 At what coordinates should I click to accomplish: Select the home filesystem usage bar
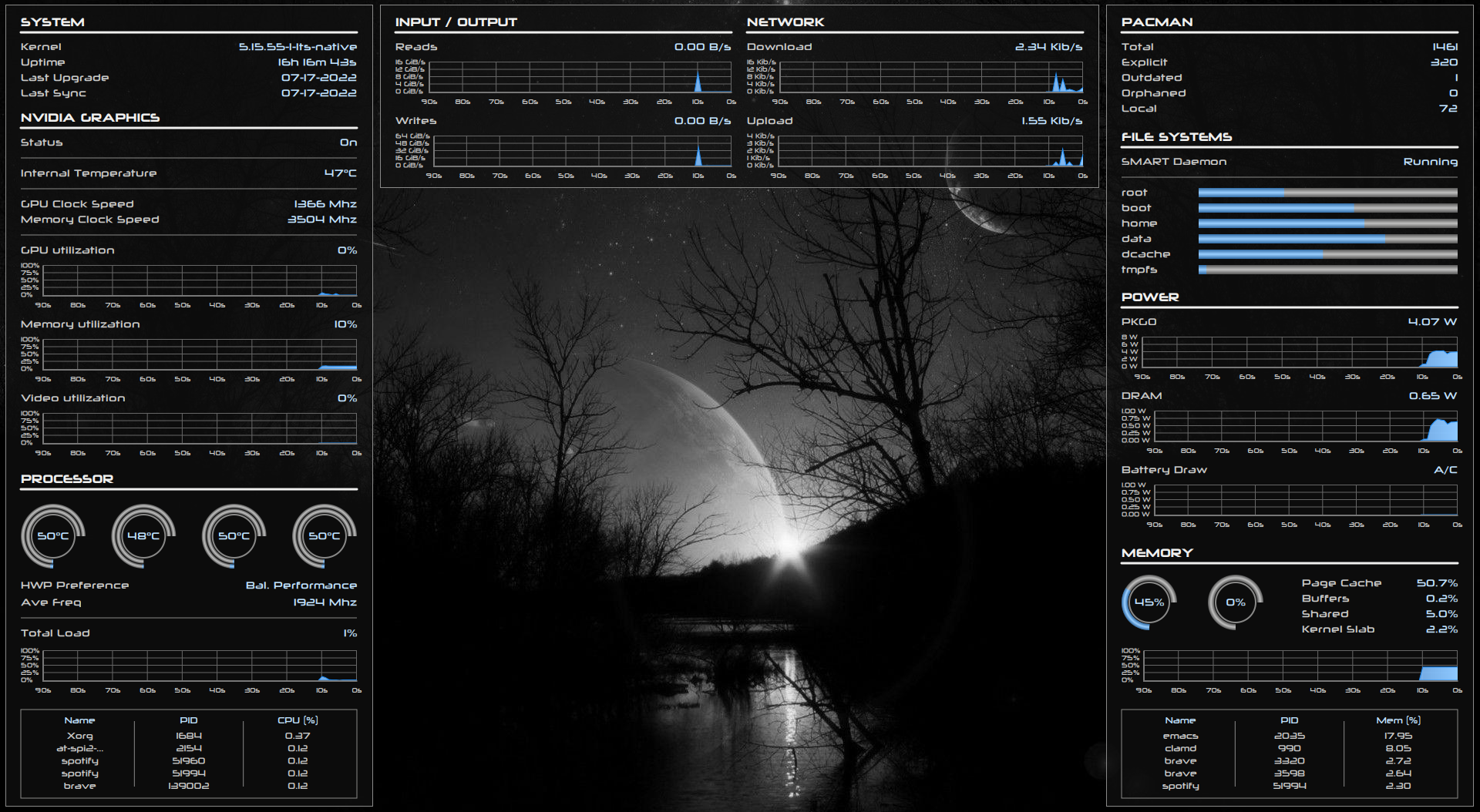click(x=1327, y=223)
